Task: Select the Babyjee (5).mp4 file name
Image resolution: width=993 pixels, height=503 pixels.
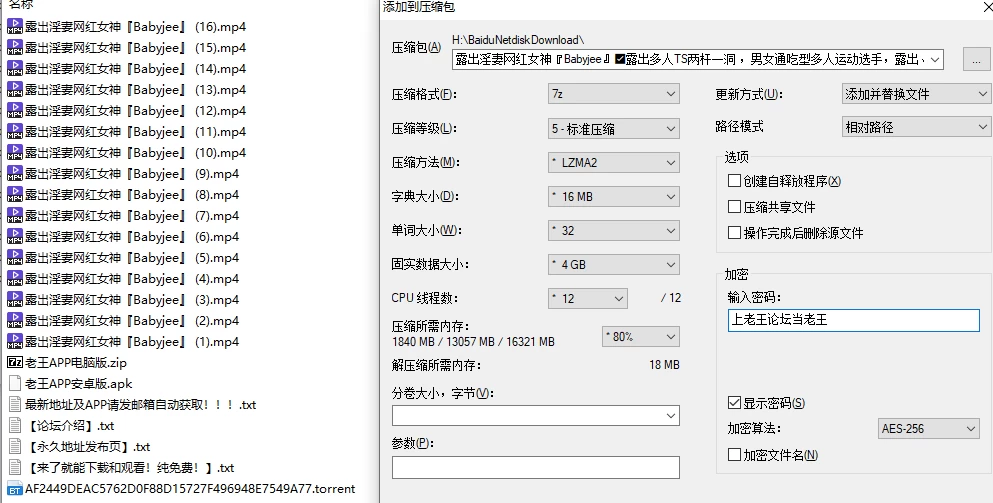Action: click(132, 258)
